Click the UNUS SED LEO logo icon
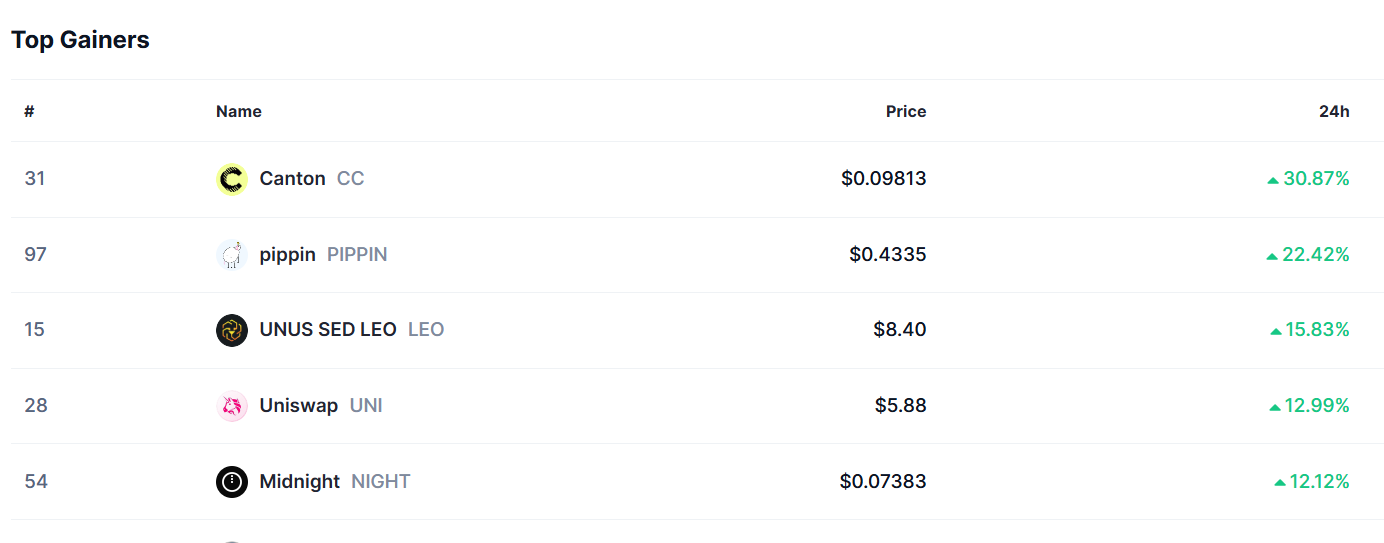Image resolution: width=1384 pixels, height=543 pixels. tap(232, 330)
